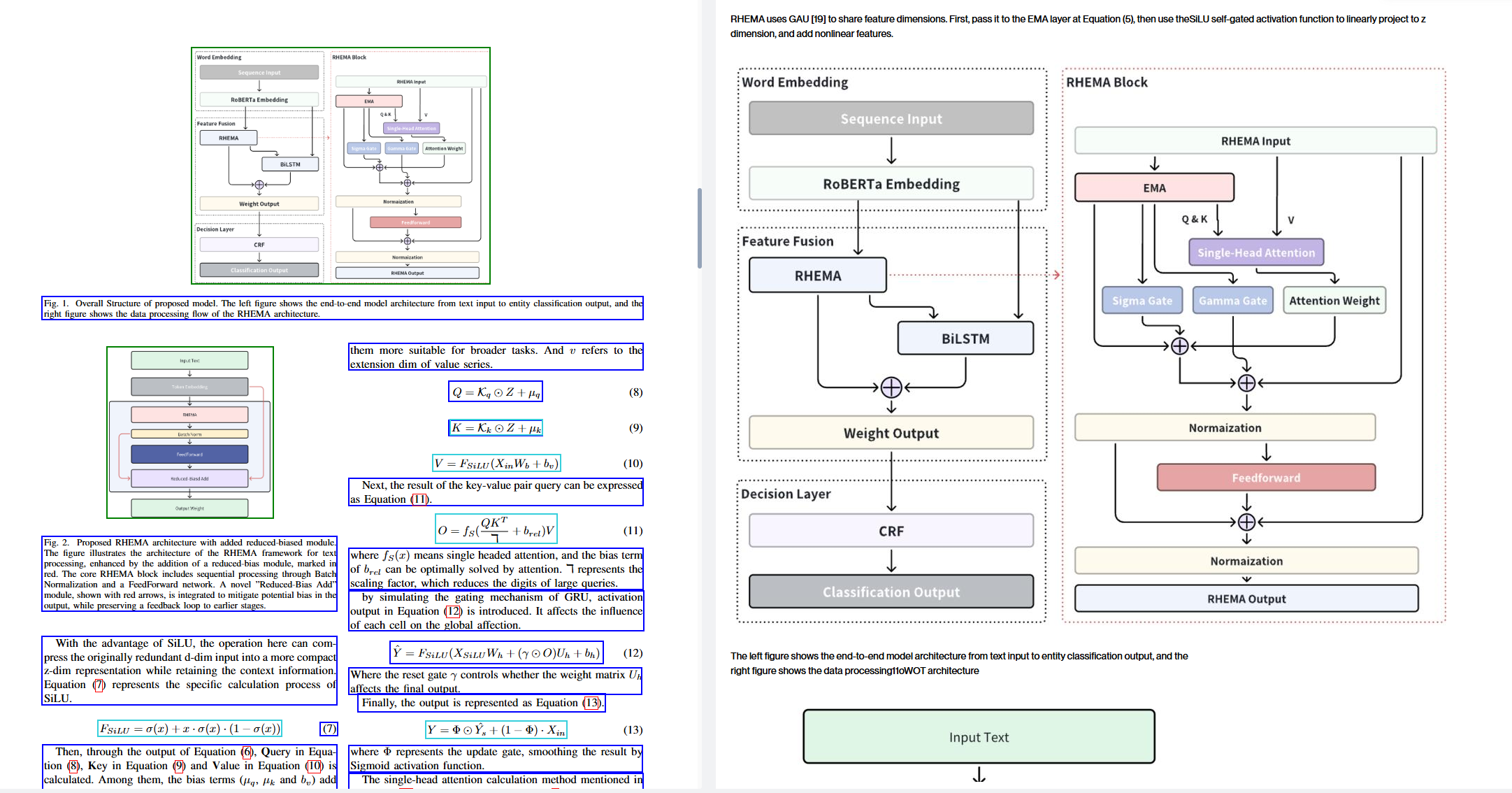Click the Sequence Input block in large diagram
The width and height of the screenshot is (1512, 793).
point(891,118)
